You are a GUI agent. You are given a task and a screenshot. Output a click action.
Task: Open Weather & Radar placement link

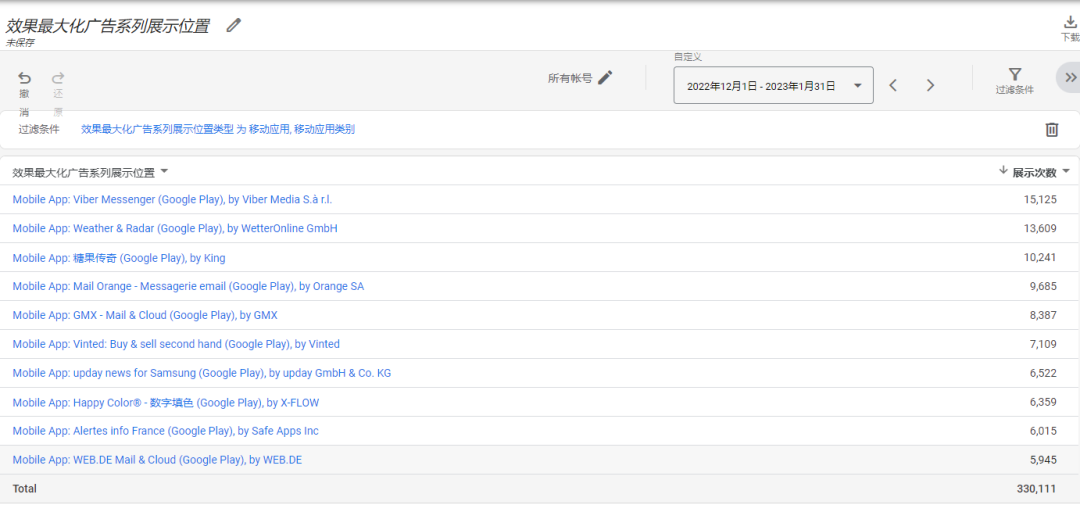tap(175, 228)
